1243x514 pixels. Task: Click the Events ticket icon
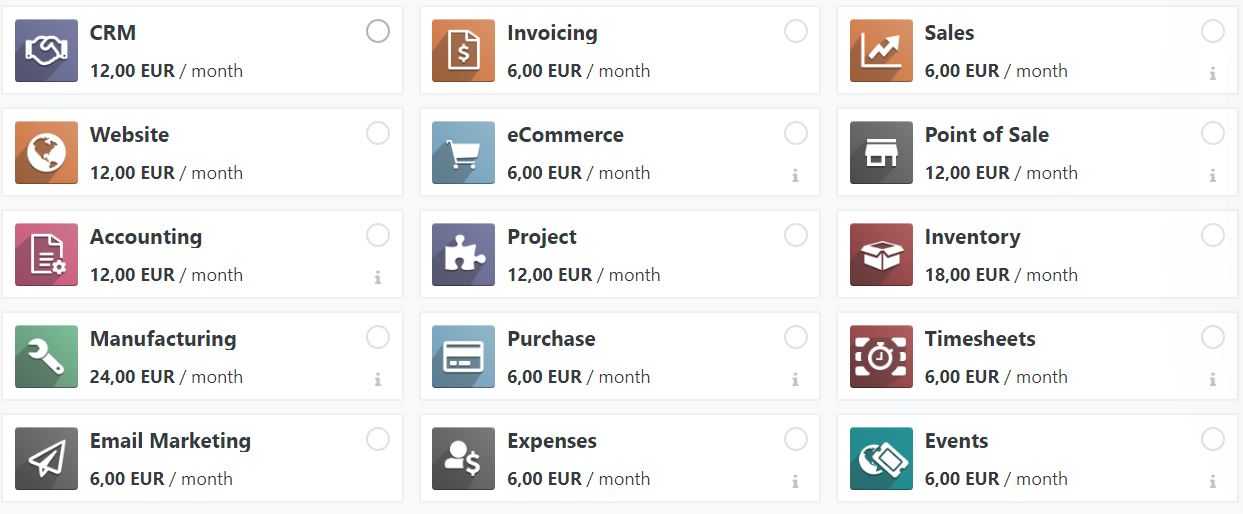click(x=881, y=458)
